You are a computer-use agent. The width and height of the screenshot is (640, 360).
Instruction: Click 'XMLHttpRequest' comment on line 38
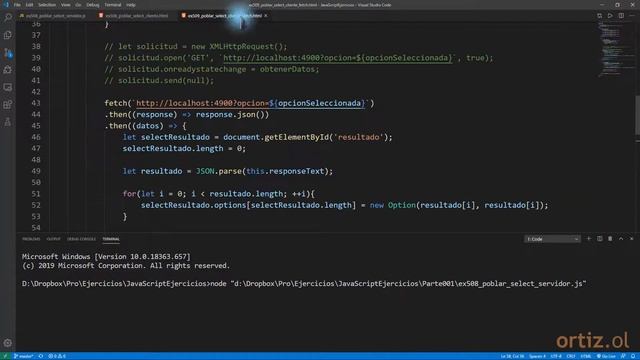pyautogui.click(x=243, y=47)
